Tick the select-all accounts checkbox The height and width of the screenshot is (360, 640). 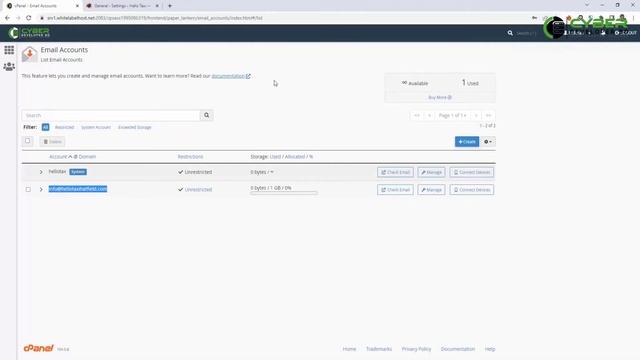point(28,141)
